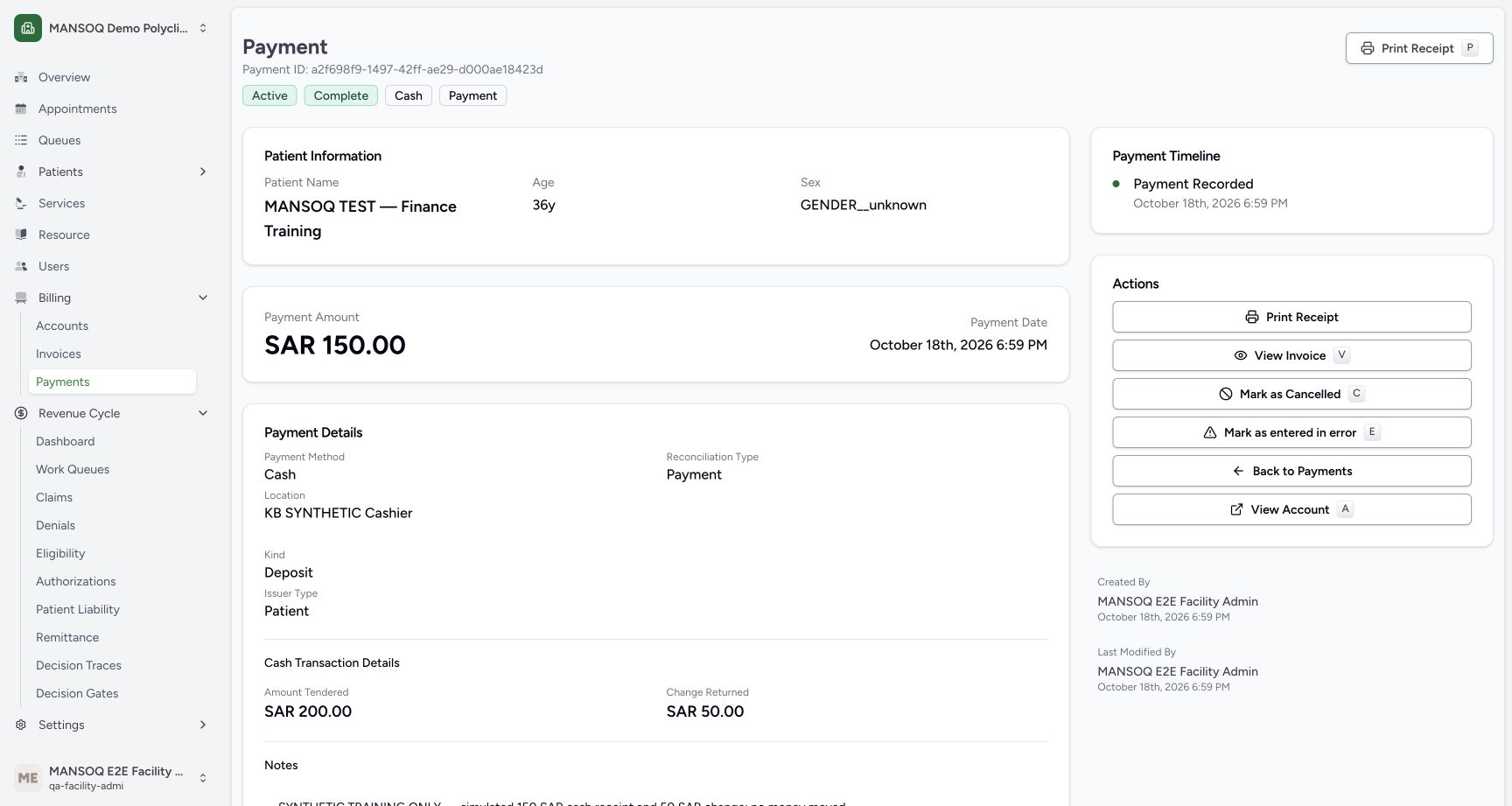1512x806 pixels.
Task: Click the Resource sidebar icon
Action: [x=21, y=235]
